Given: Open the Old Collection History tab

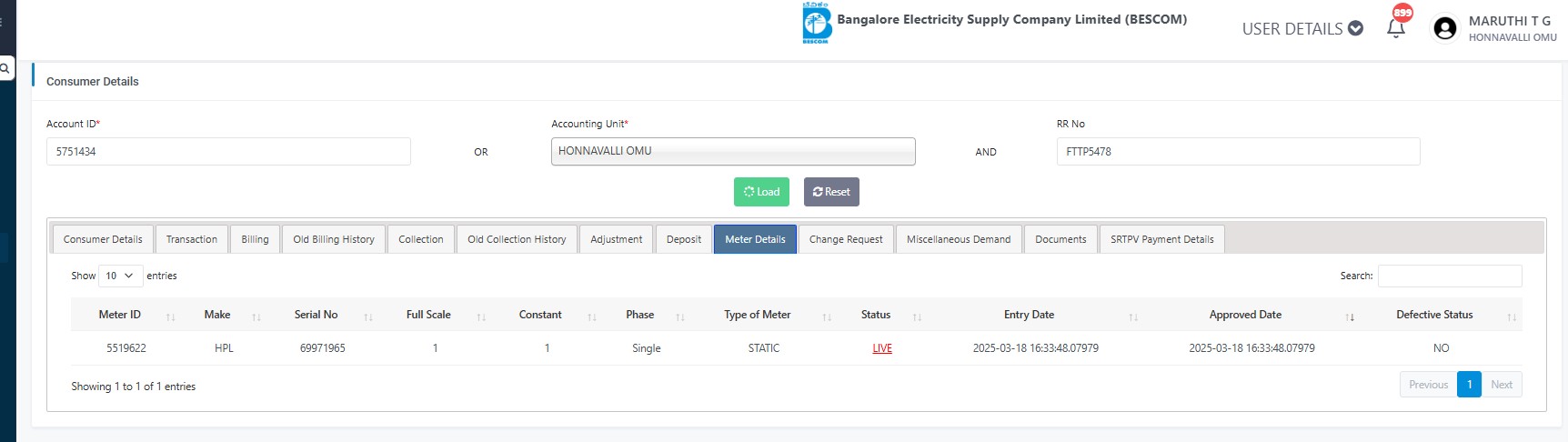Looking at the screenshot, I should coord(516,239).
